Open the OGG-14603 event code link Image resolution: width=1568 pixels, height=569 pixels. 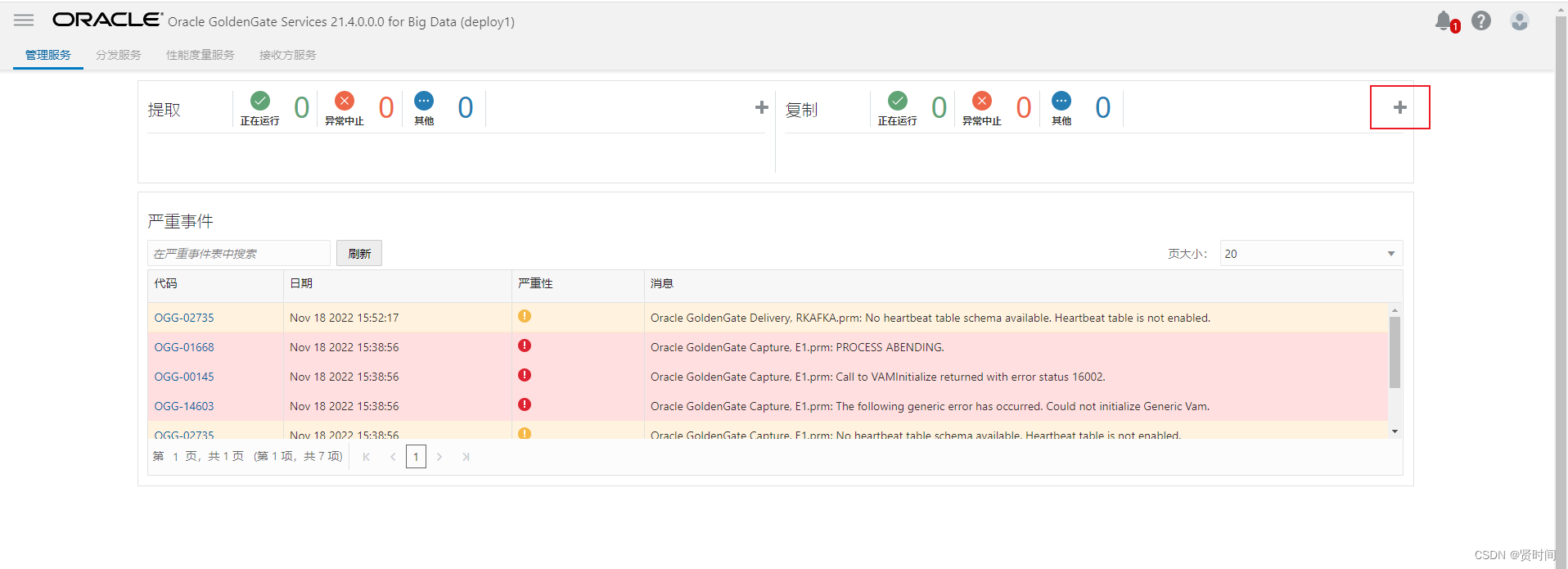(184, 406)
